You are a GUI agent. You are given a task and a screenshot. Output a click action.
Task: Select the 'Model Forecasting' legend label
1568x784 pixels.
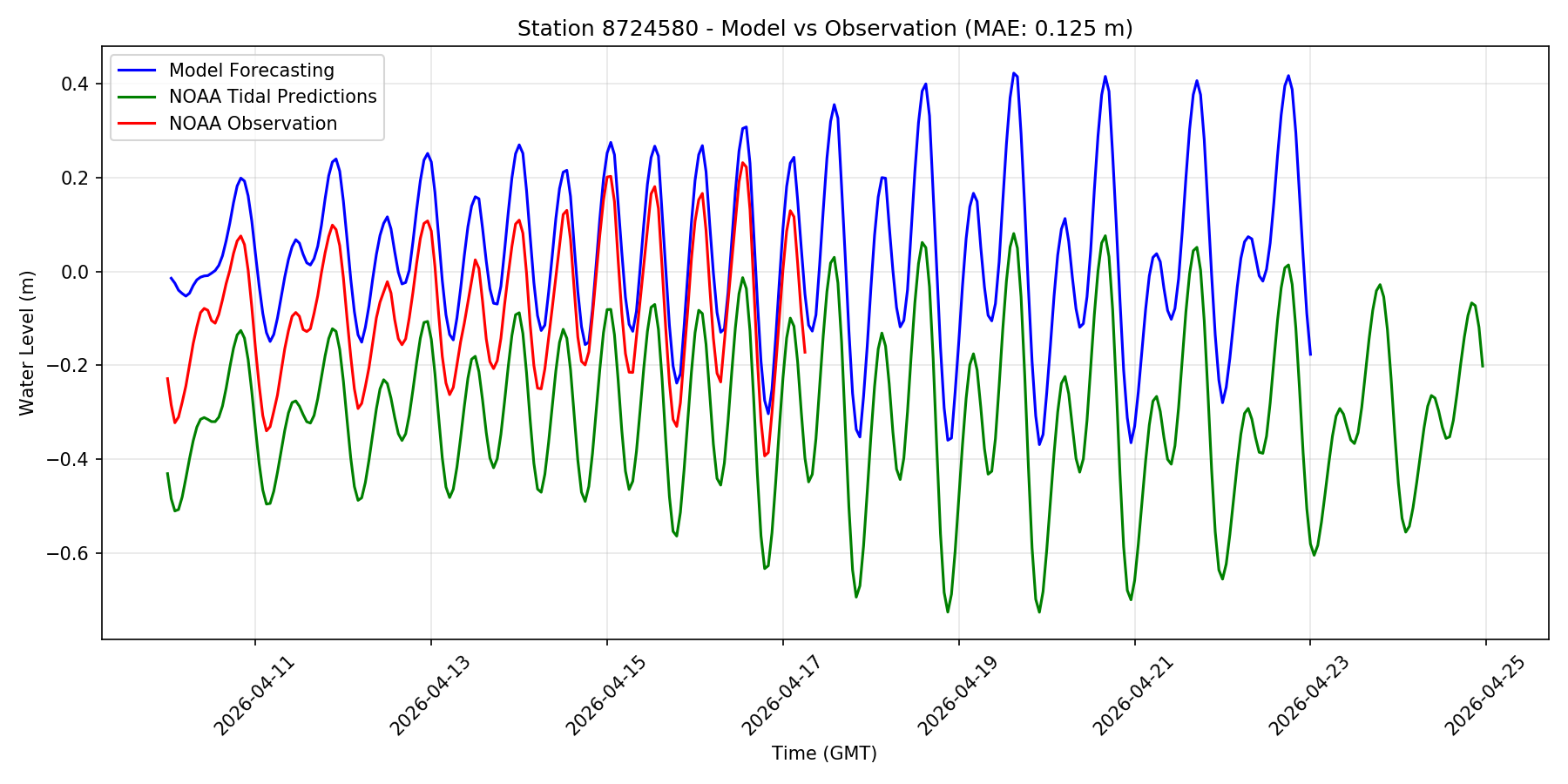click(251, 71)
